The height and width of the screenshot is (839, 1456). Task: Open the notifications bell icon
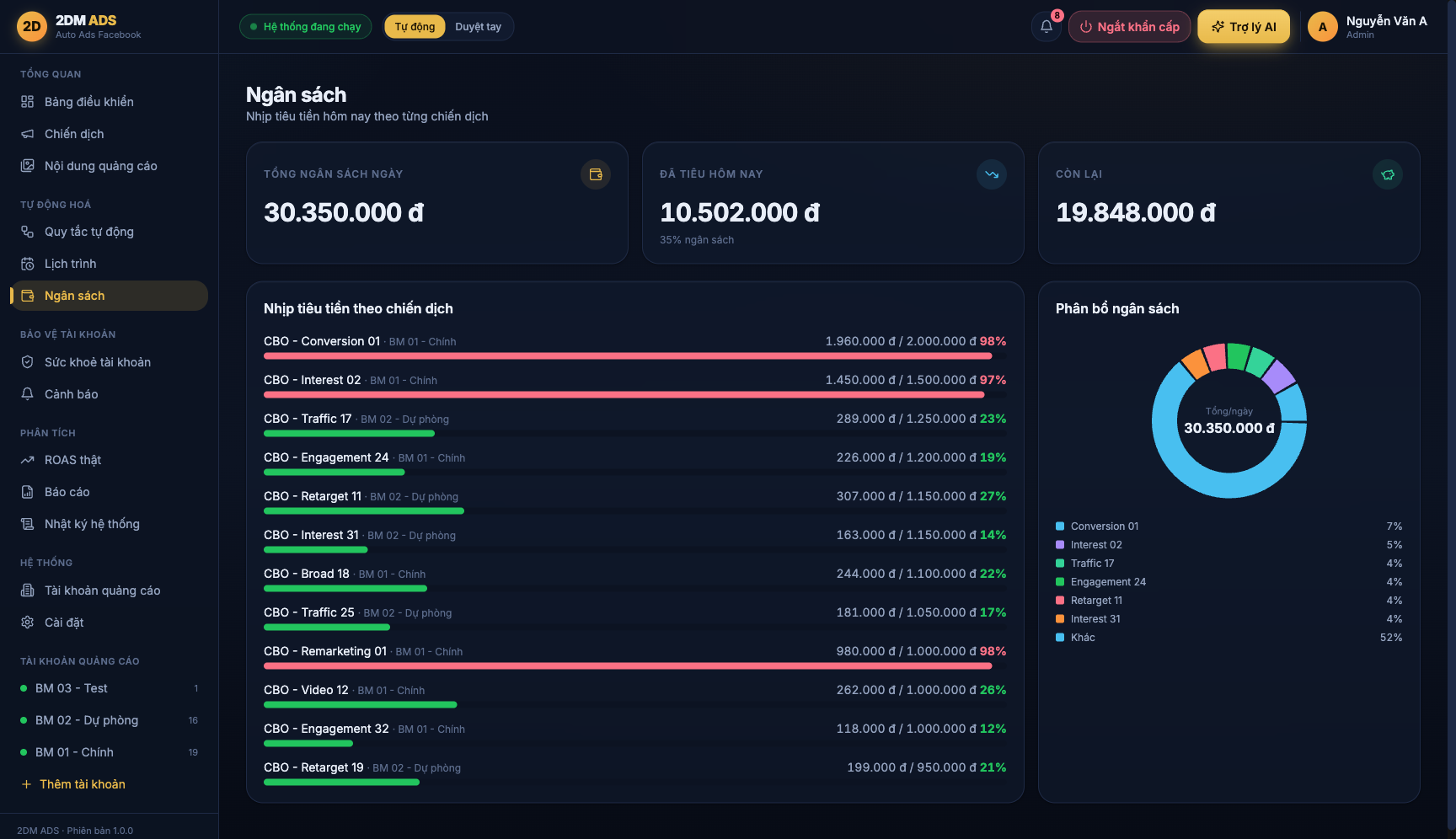click(1046, 26)
